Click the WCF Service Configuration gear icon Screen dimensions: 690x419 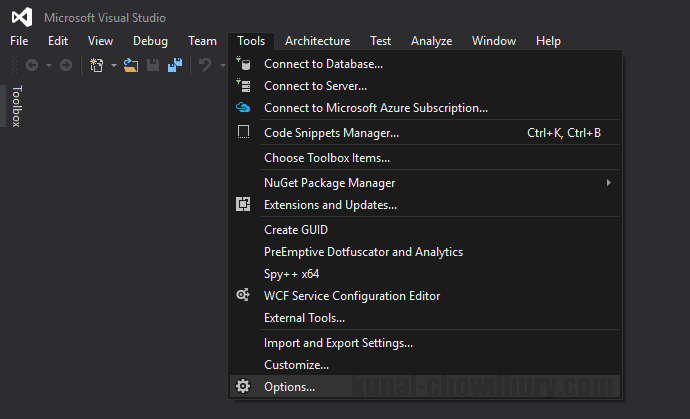(243, 296)
